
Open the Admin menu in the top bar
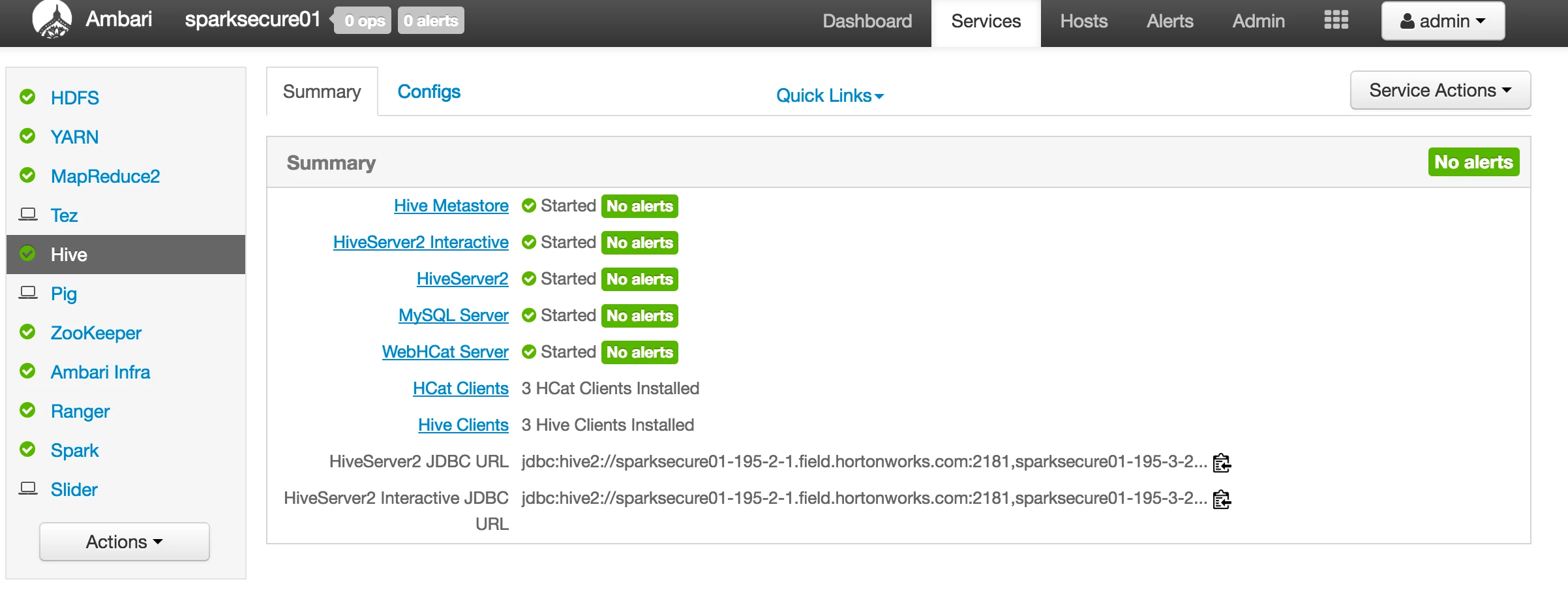1259,21
